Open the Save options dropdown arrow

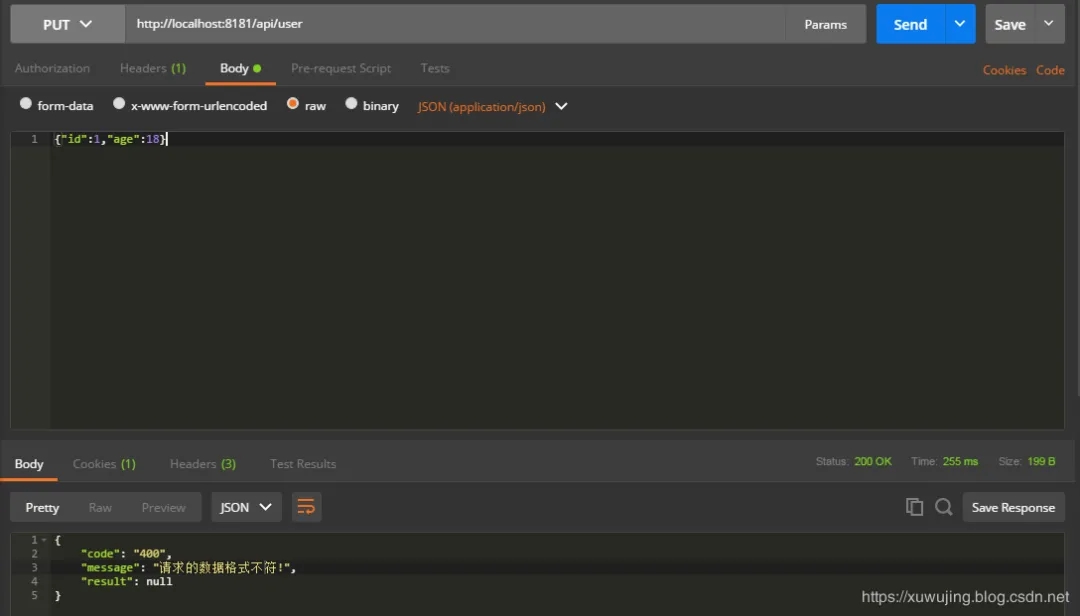pyautogui.click(x=1049, y=24)
